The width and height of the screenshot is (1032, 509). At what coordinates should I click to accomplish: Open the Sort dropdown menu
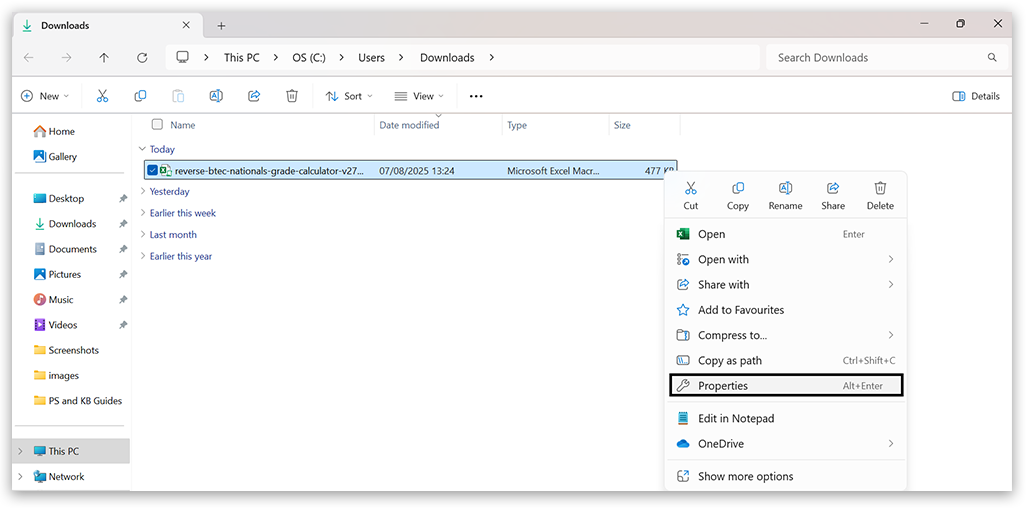pyautogui.click(x=347, y=96)
